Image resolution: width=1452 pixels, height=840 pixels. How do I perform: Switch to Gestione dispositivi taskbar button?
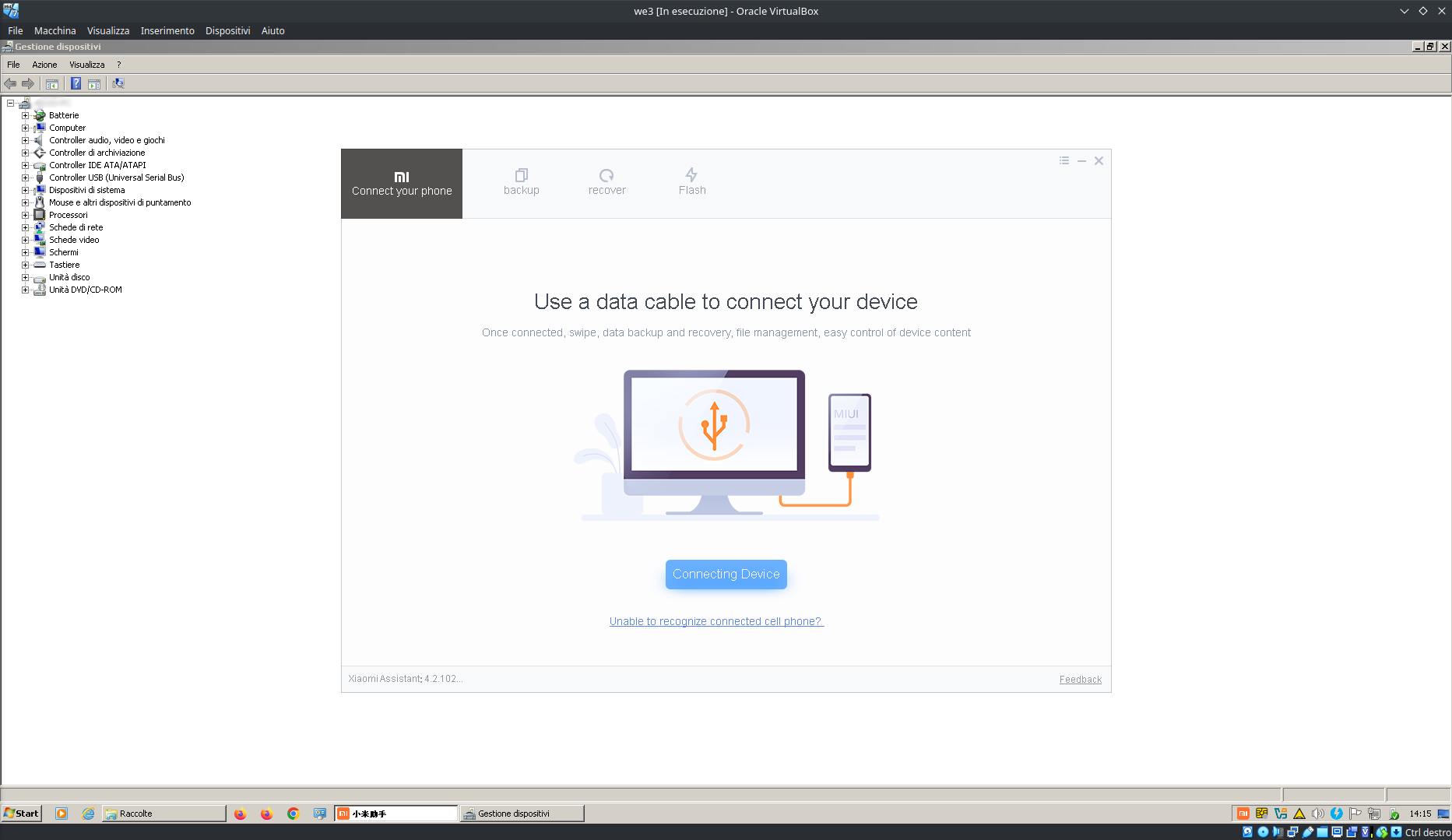click(x=522, y=814)
